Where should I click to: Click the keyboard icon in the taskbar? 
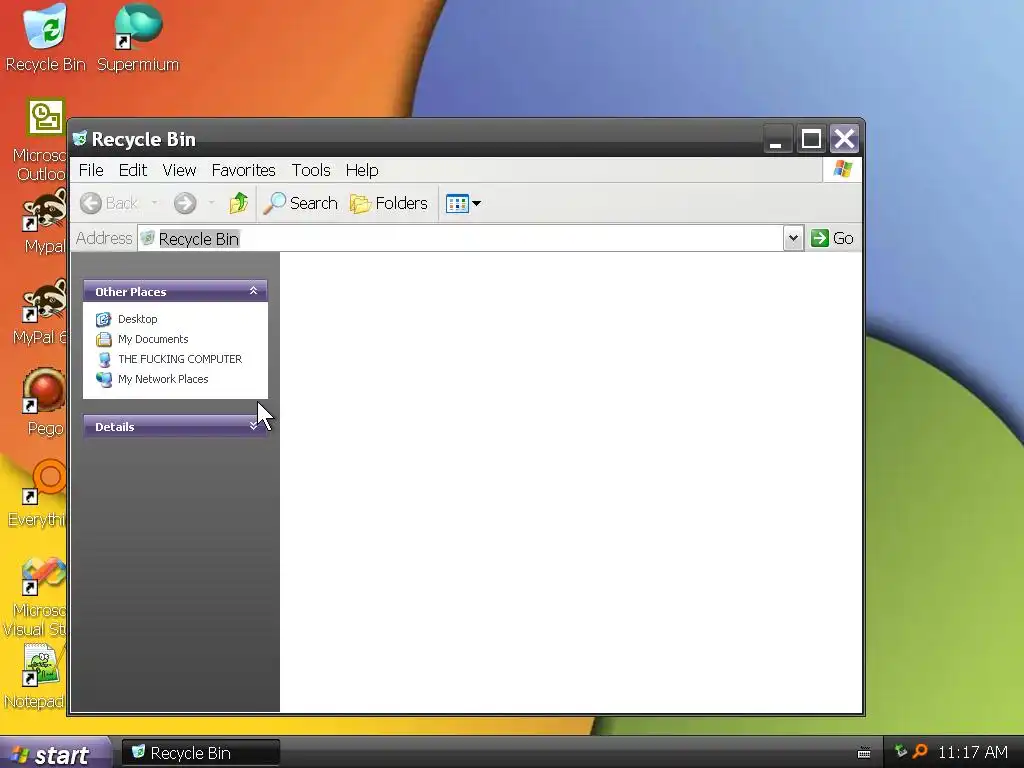863,753
